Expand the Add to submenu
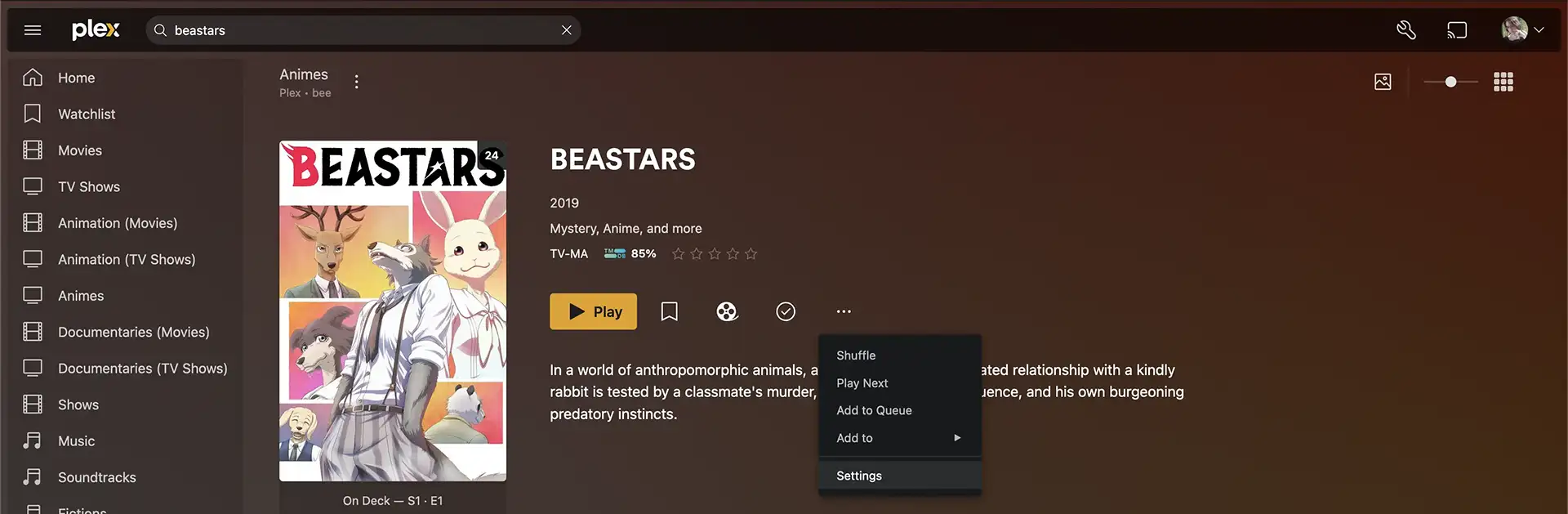The image size is (1568, 514). pyautogui.click(x=900, y=438)
